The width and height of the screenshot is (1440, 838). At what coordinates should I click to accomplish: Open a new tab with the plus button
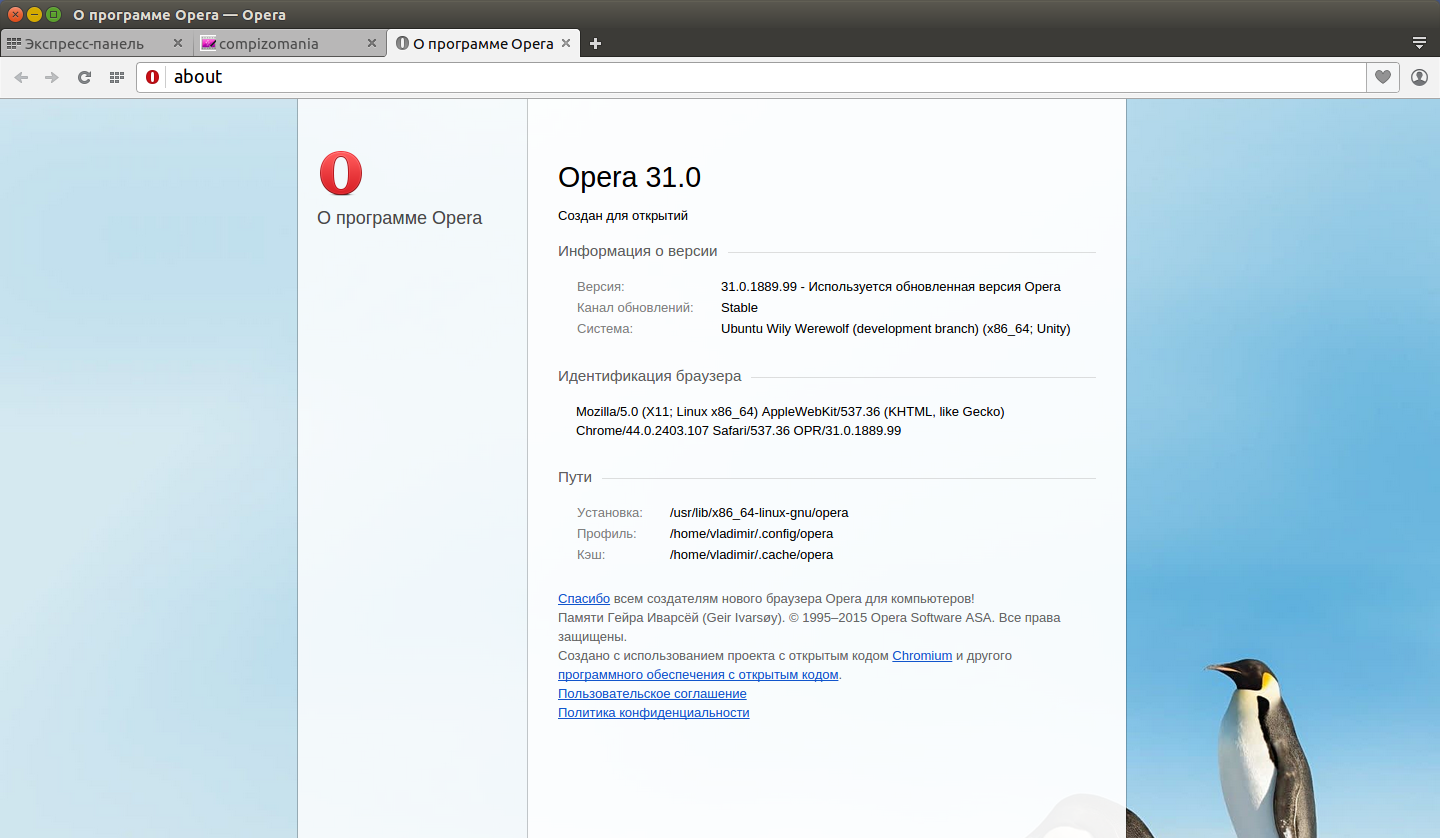(x=595, y=43)
